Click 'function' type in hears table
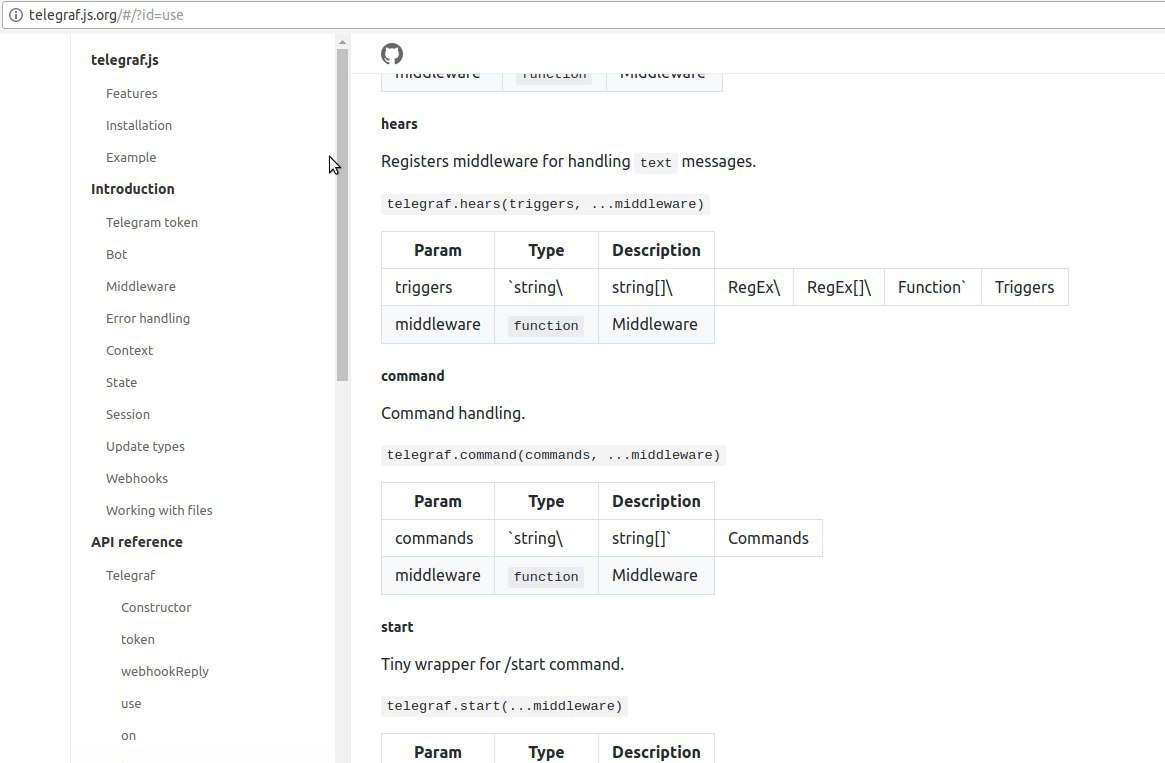This screenshot has width=1165, height=763. click(x=546, y=325)
